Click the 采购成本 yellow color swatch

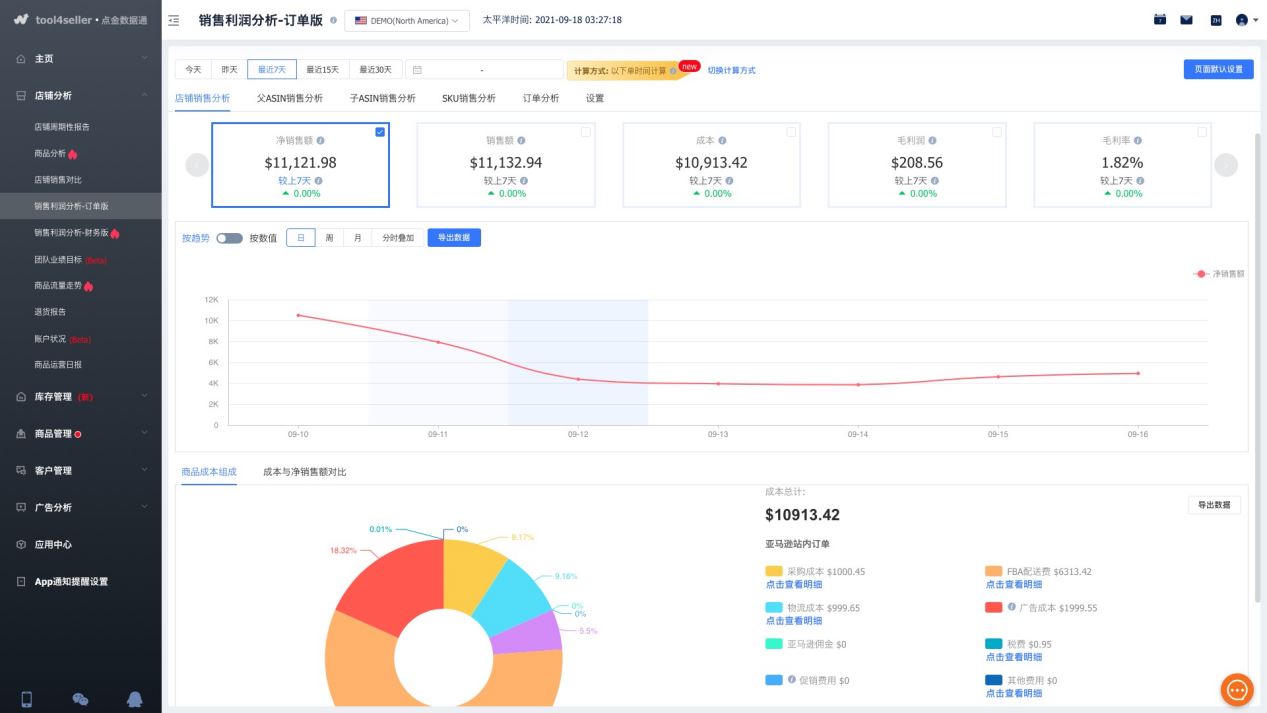pos(774,571)
